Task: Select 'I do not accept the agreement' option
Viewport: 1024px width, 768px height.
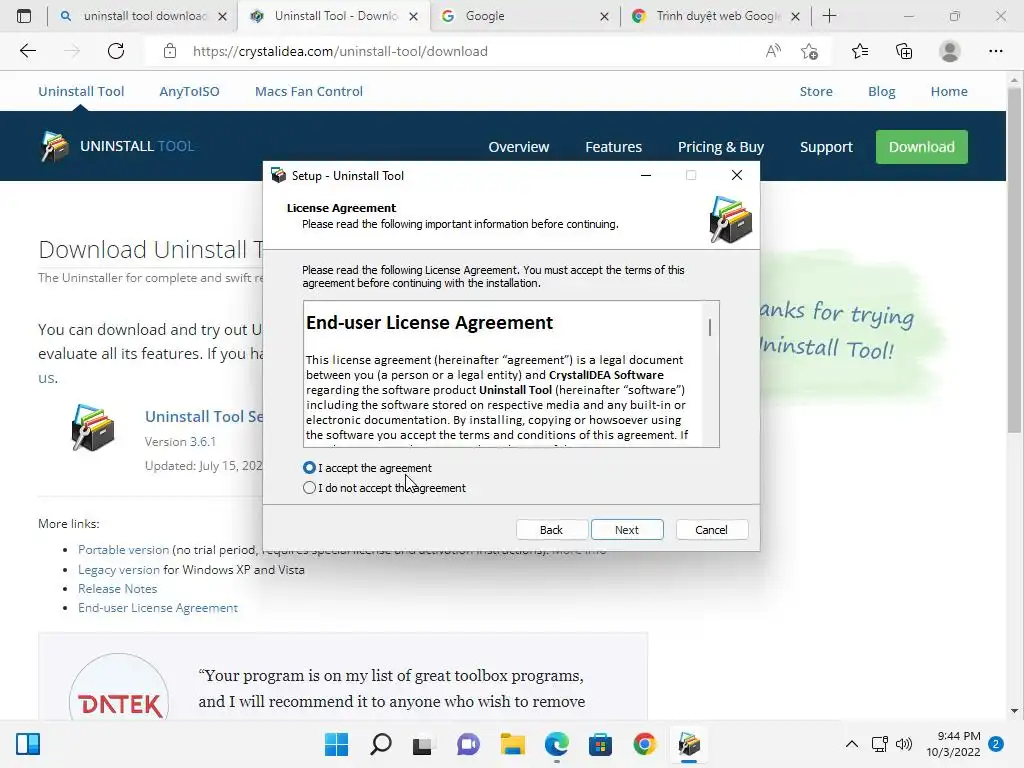Action: (310, 488)
